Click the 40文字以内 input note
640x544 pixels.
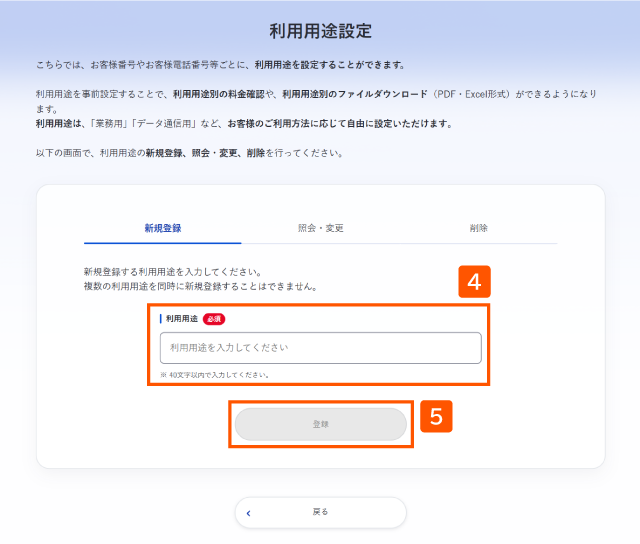pos(215,375)
